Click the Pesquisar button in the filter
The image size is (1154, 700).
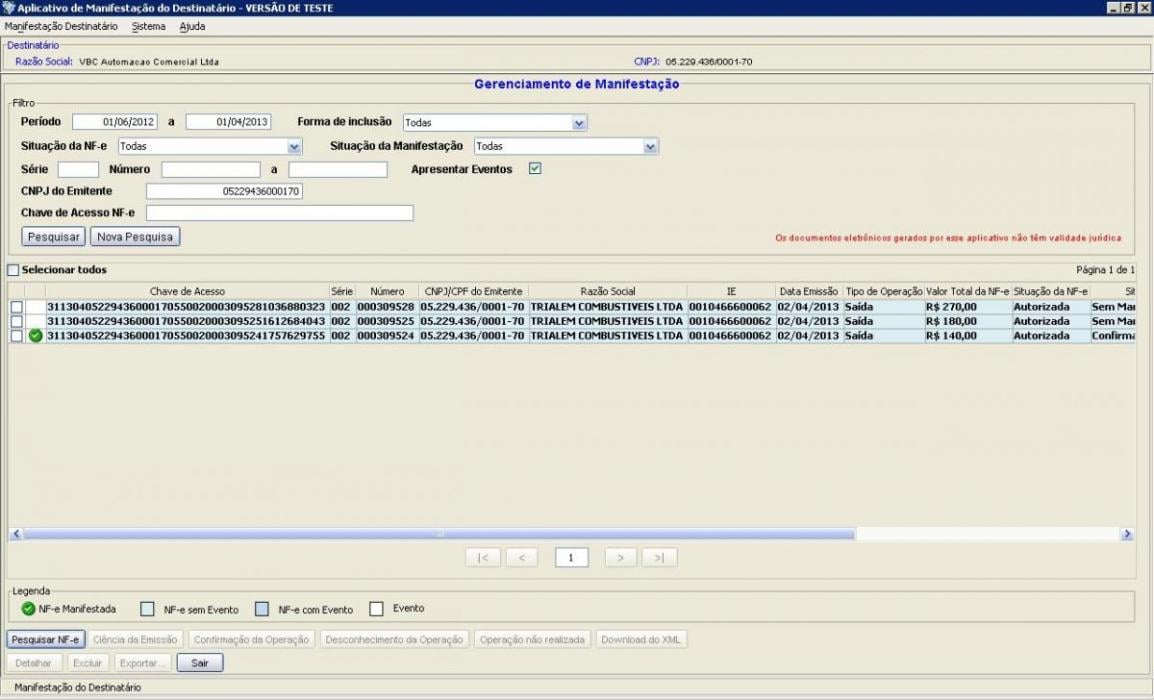click(53, 237)
